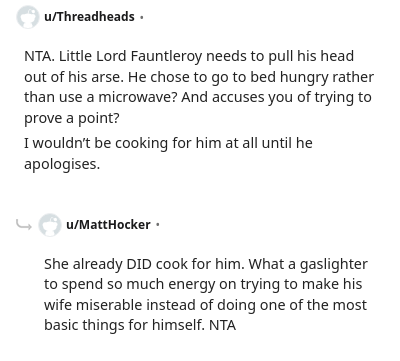Select MattHocker's reply comment text
This screenshot has height=361, width=400.
(x=206, y=295)
